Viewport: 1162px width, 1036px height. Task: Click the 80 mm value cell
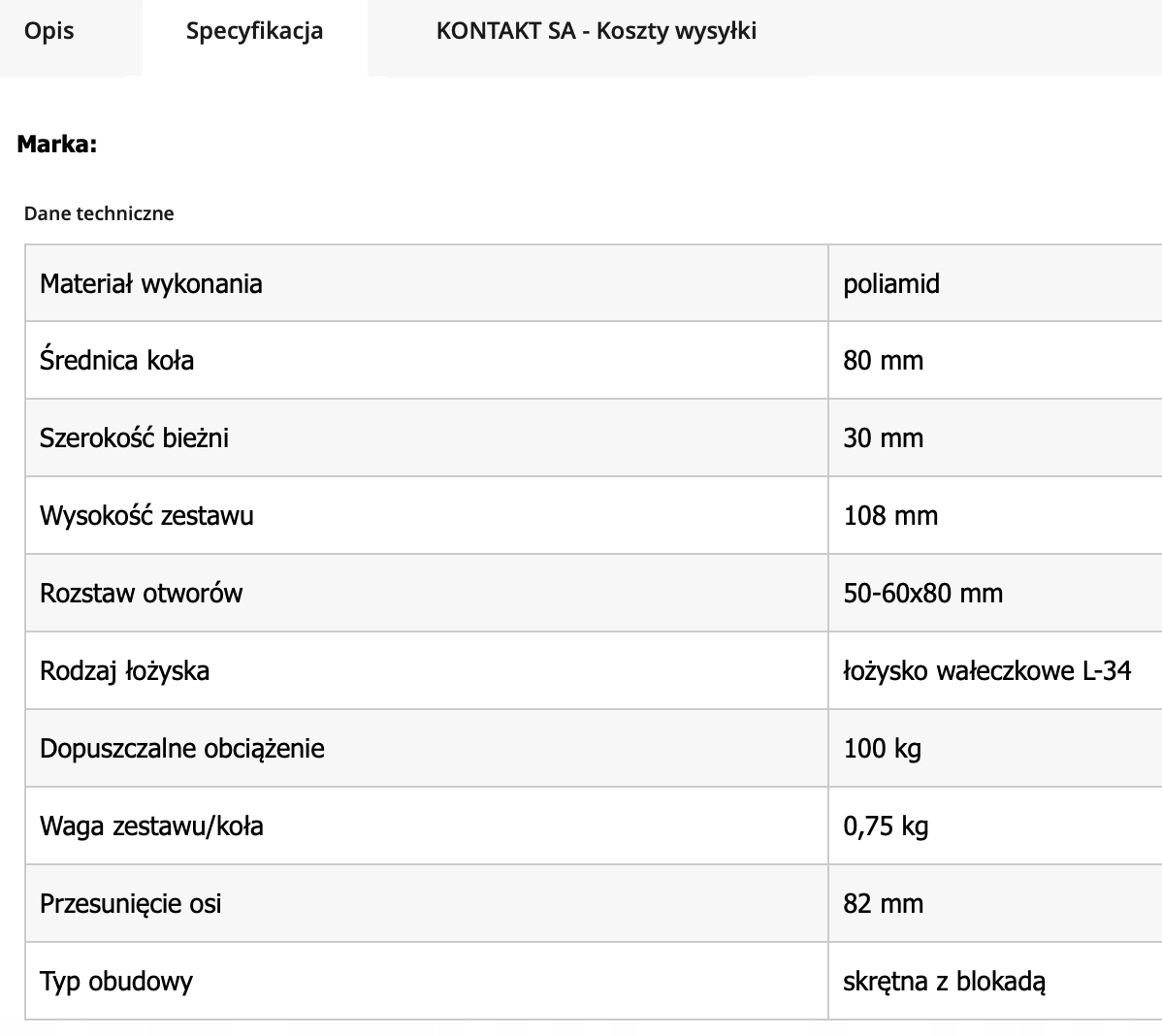point(883,360)
